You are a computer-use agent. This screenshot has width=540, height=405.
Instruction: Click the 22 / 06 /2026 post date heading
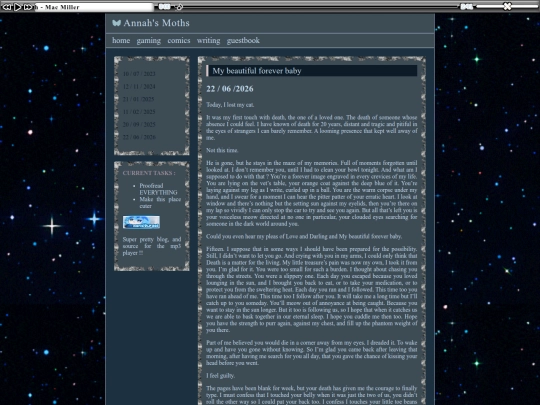tap(230, 89)
